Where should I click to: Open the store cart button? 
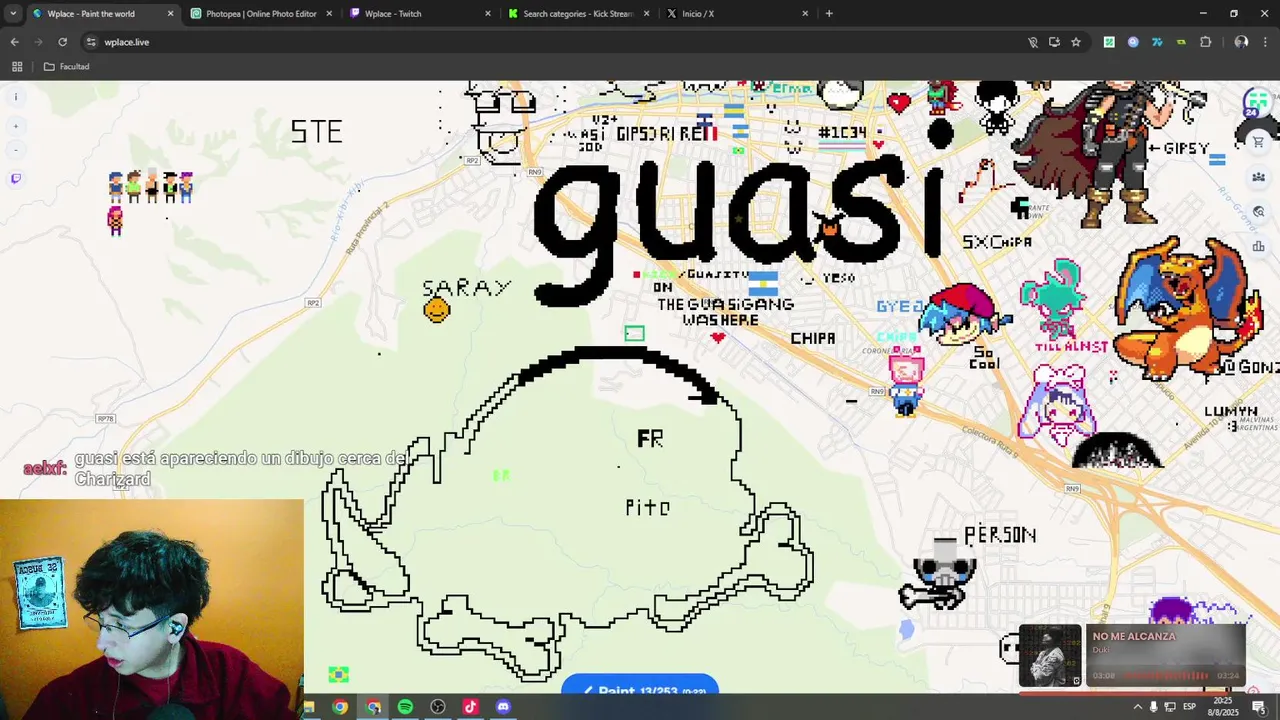1258,142
